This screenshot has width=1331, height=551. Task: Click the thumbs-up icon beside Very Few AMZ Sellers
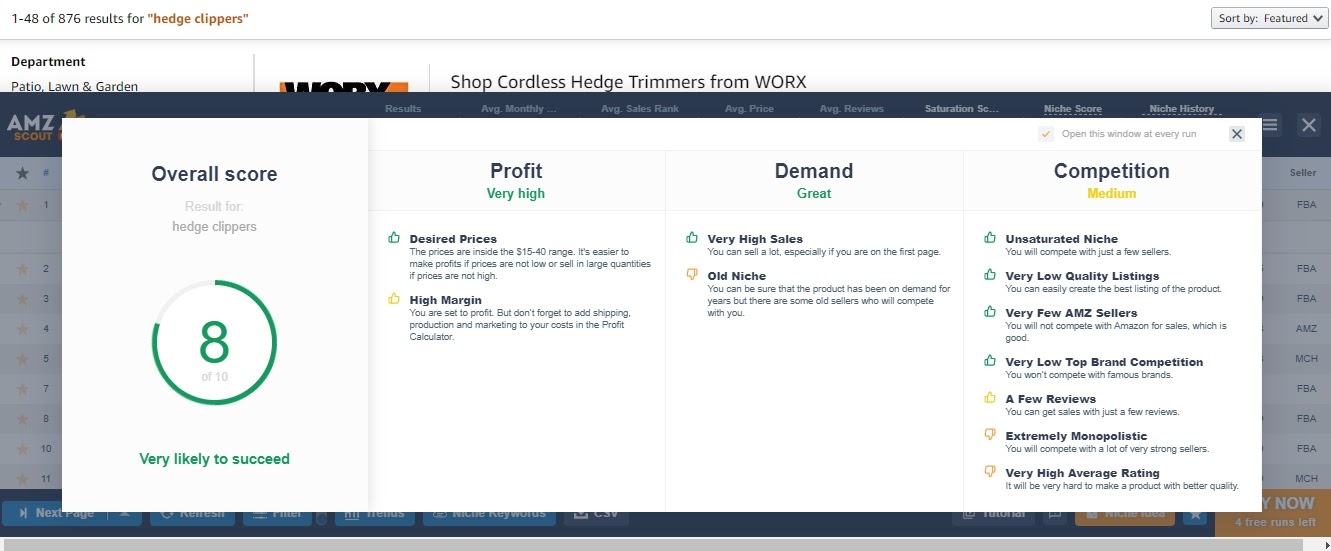(x=990, y=312)
